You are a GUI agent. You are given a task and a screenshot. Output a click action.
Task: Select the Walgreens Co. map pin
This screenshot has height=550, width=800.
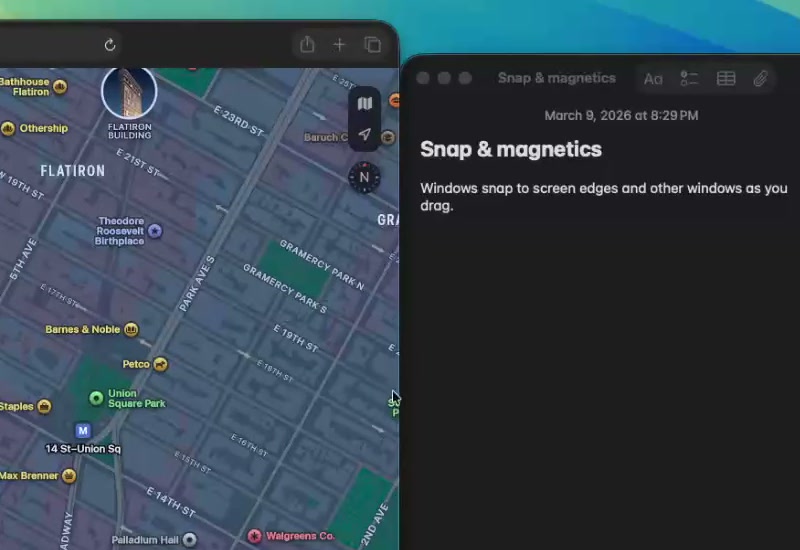tap(254, 536)
